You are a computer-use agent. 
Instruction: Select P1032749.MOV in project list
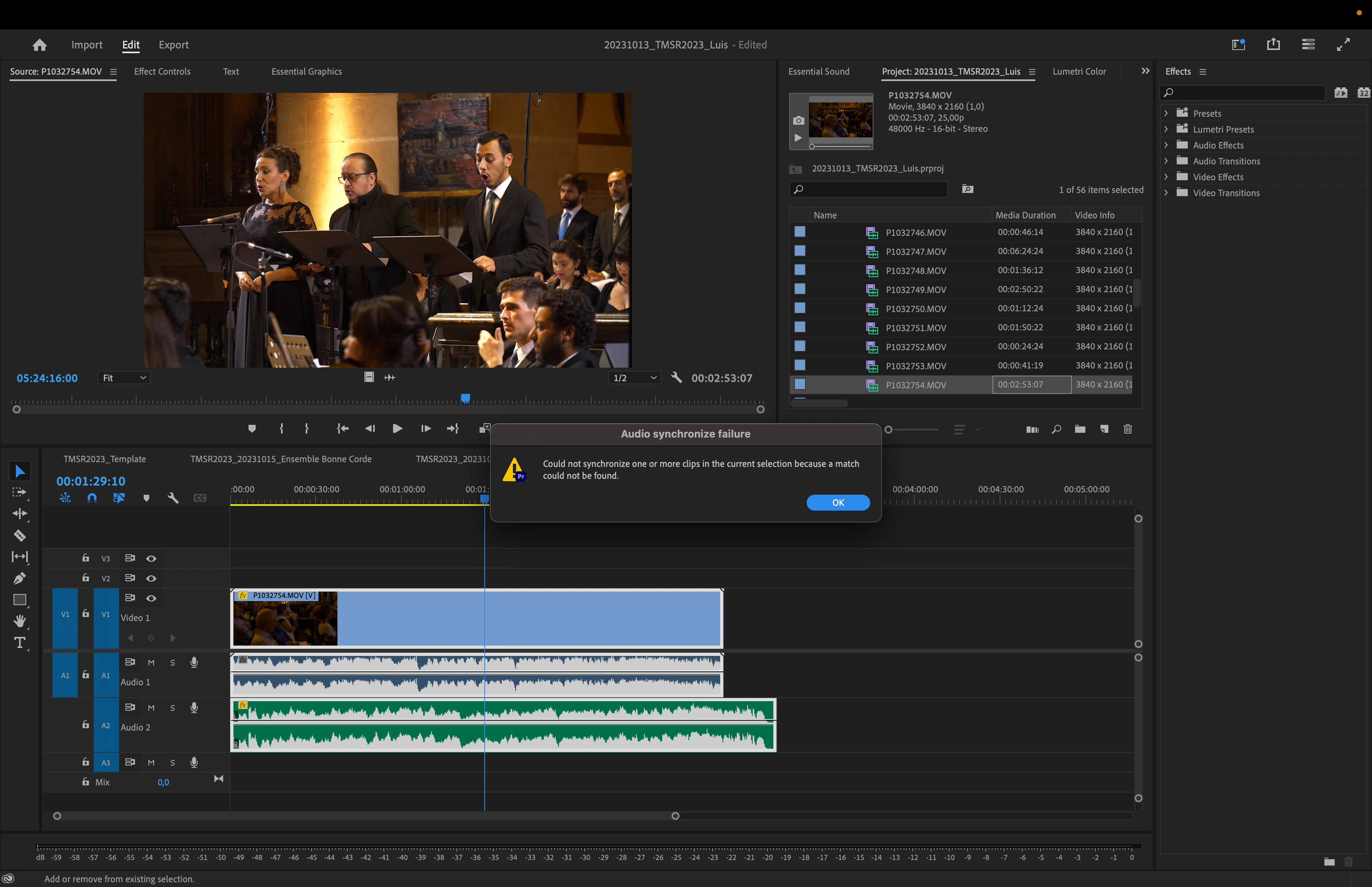pyautogui.click(x=915, y=290)
